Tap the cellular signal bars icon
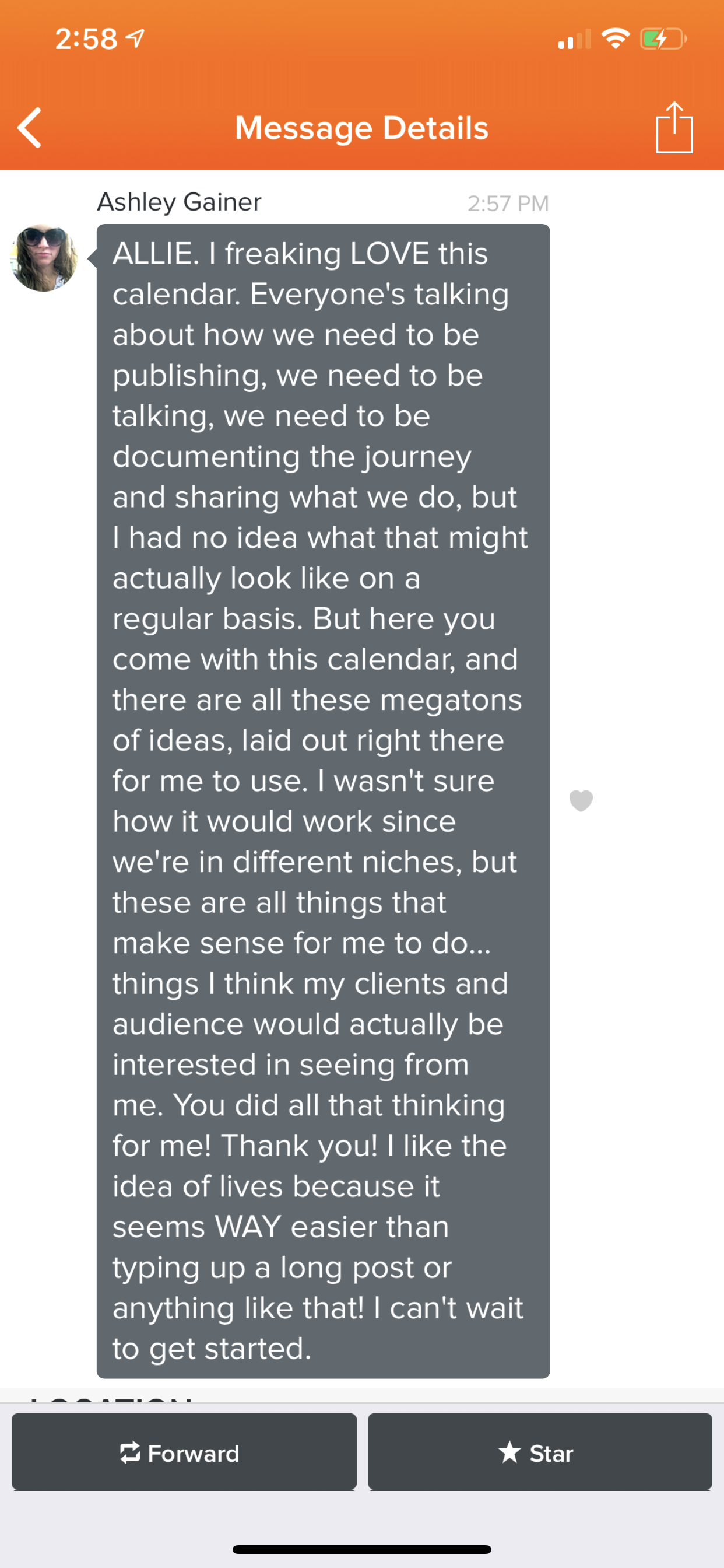Viewport: 724px width, 1568px height. [574, 40]
